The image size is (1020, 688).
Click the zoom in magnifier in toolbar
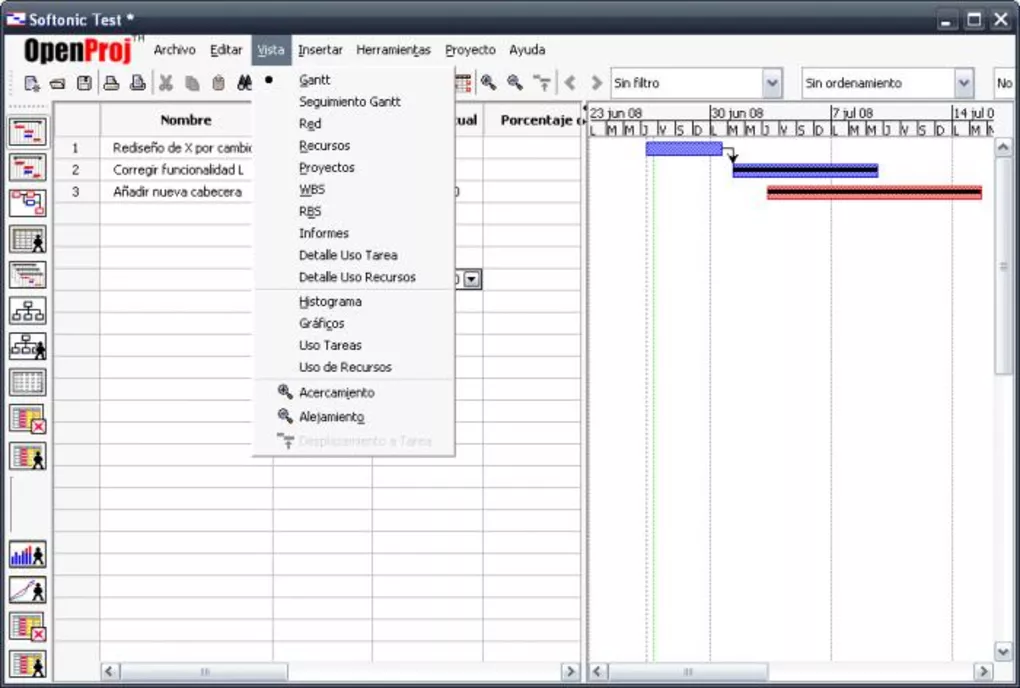tap(488, 83)
